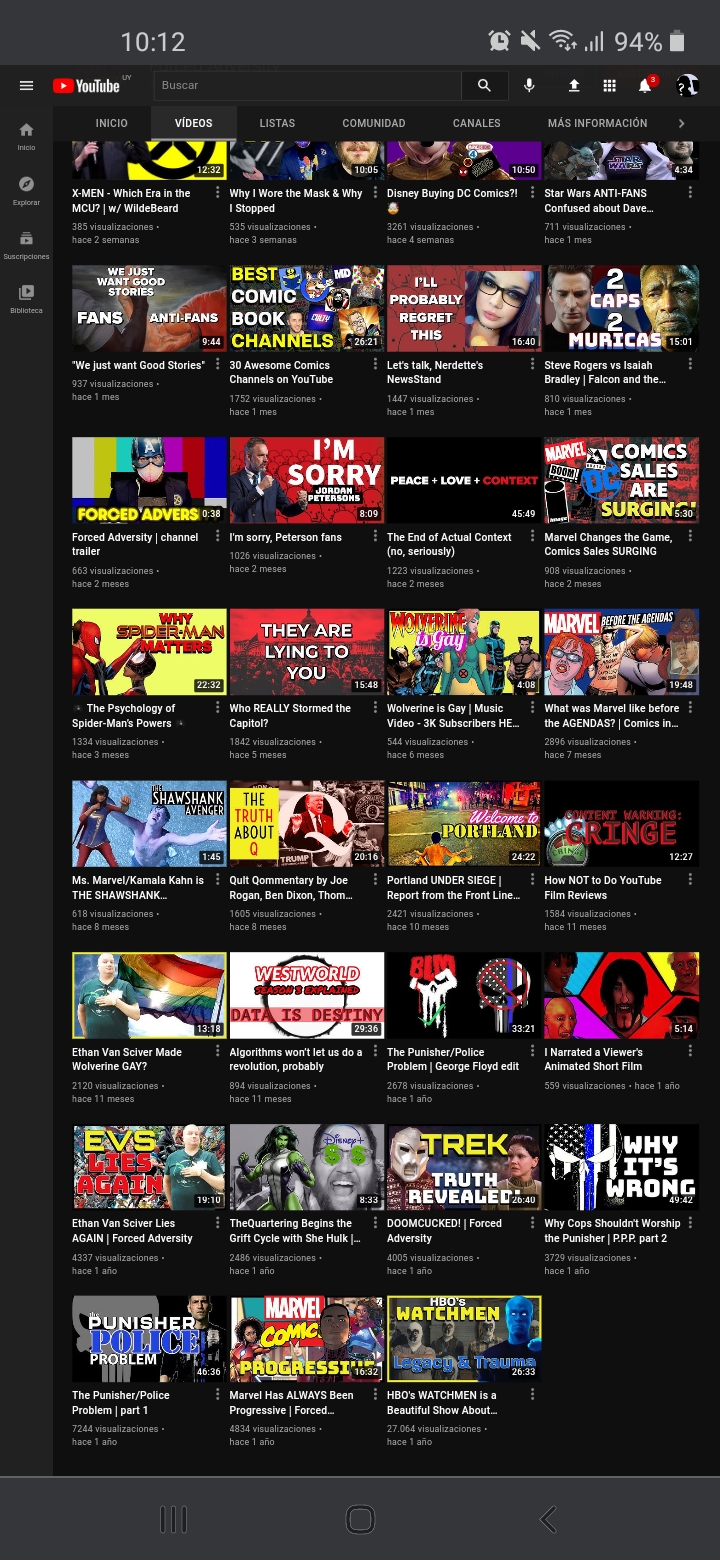The height and width of the screenshot is (1560, 720).
Task: Open options for Steve Rogers vs Isaiah Bradley
Action: 690,365
